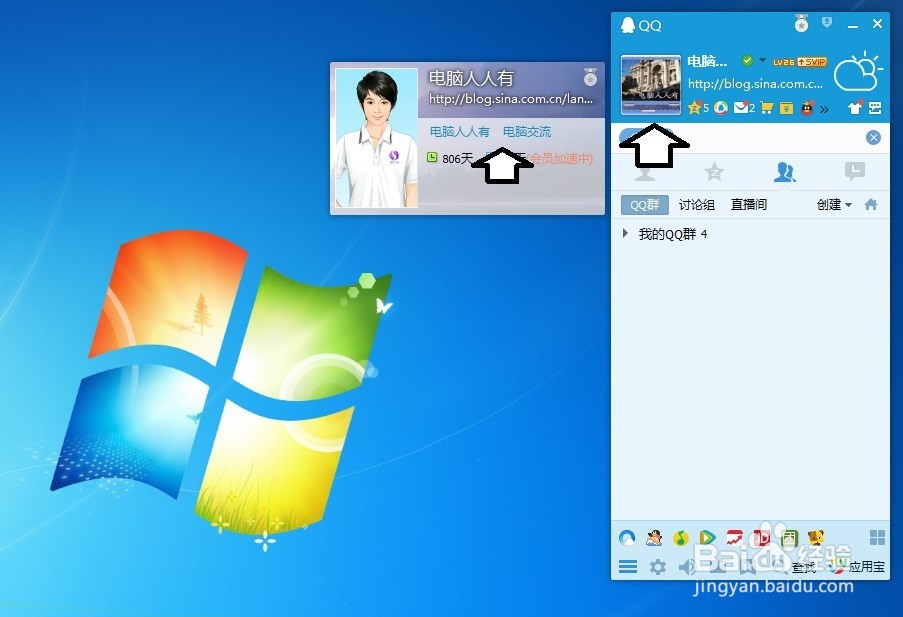903x617 pixels.
Task: Open the 电脑交流 link on card
Action: click(527, 131)
